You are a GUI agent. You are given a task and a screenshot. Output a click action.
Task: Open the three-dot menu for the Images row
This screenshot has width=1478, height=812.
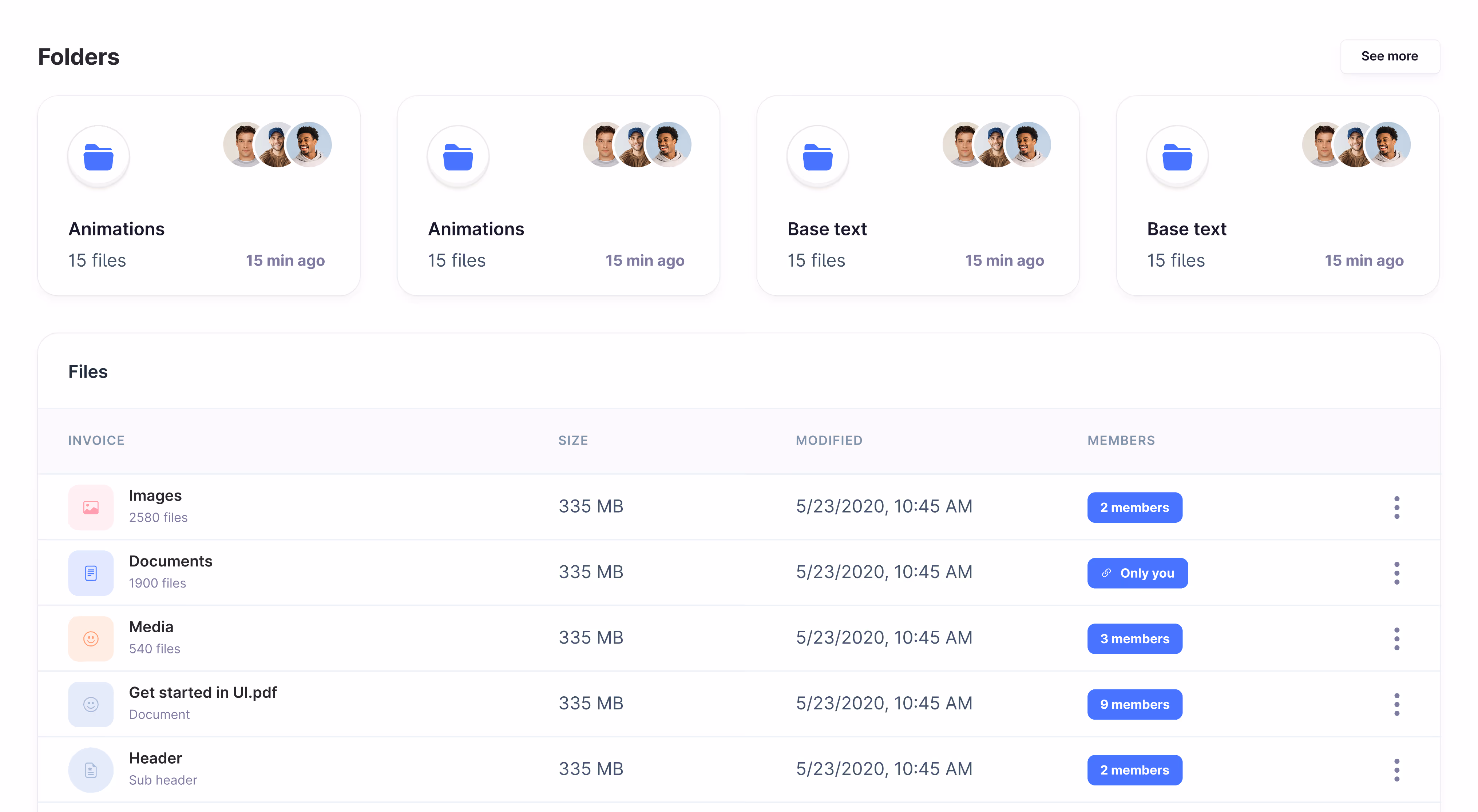click(x=1396, y=507)
